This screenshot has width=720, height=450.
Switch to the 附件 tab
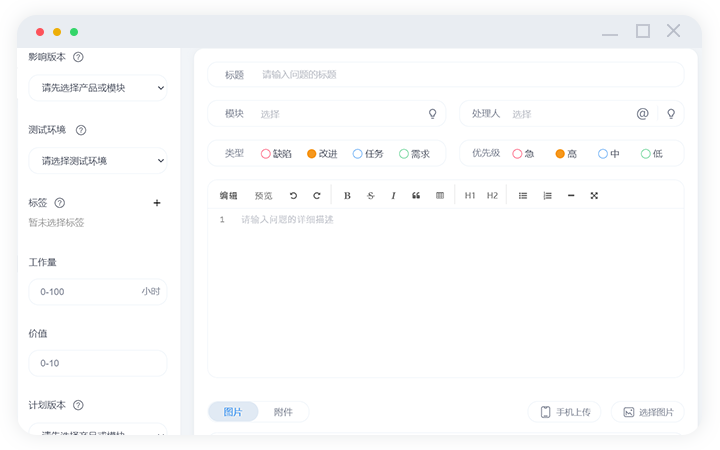[x=283, y=412]
